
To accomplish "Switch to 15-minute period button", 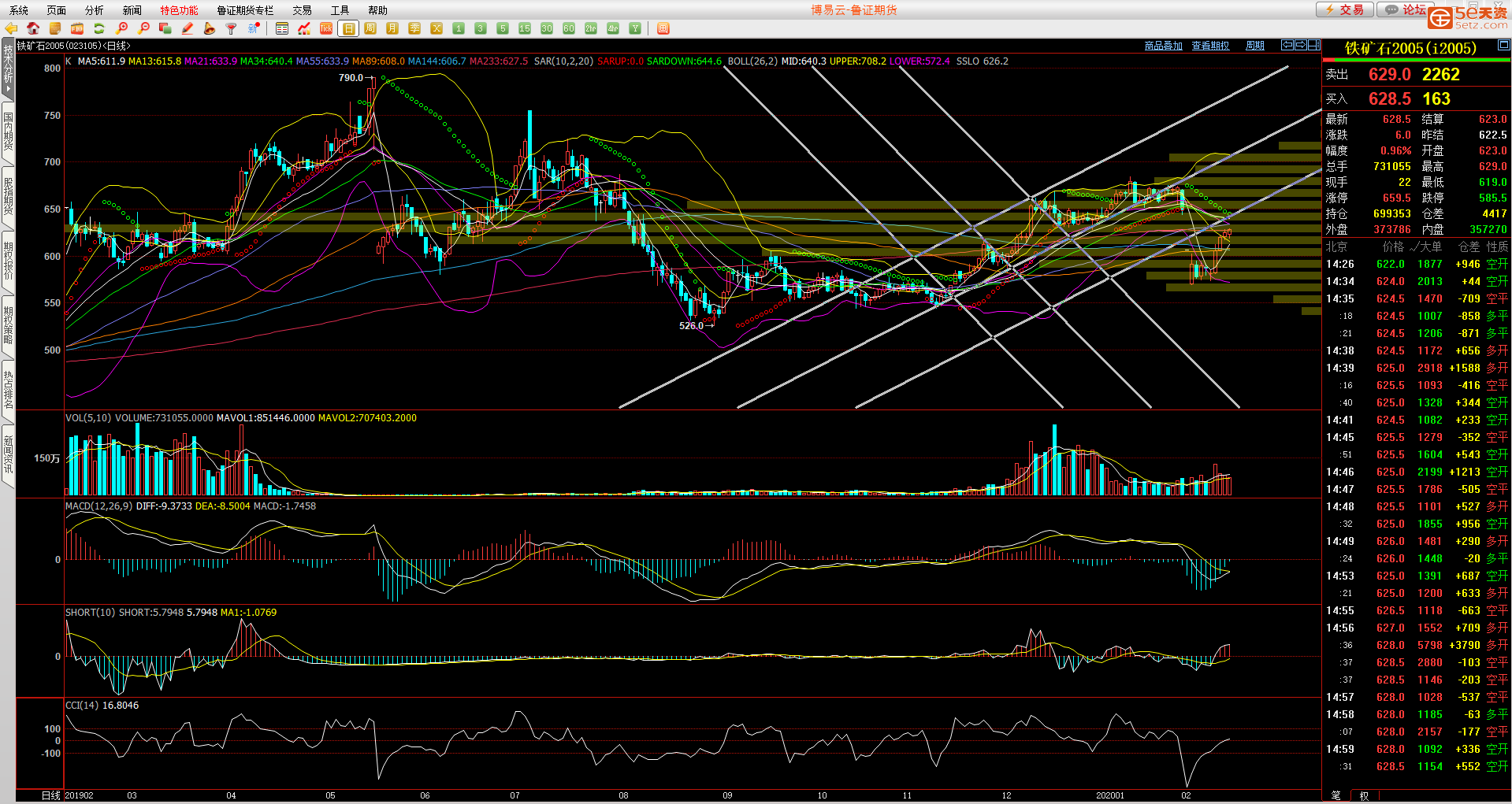I will [x=525, y=28].
